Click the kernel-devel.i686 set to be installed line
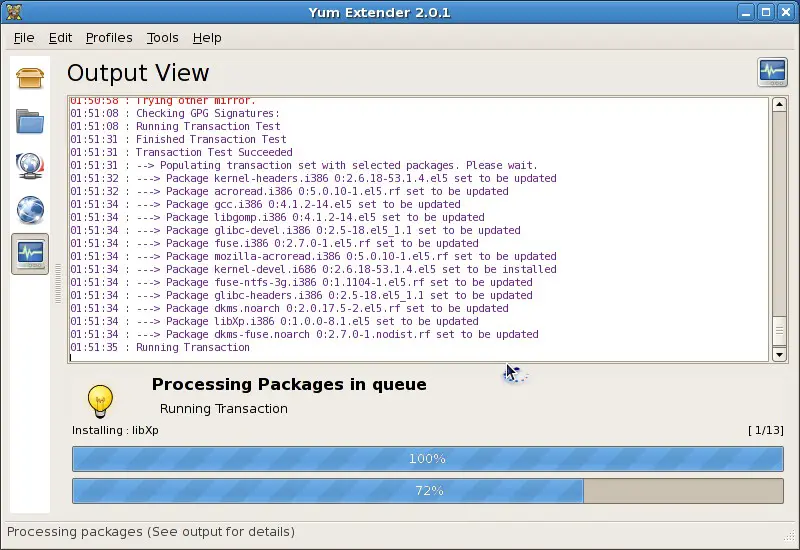The height and width of the screenshot is (550, 800). click(x=313, y=269)
